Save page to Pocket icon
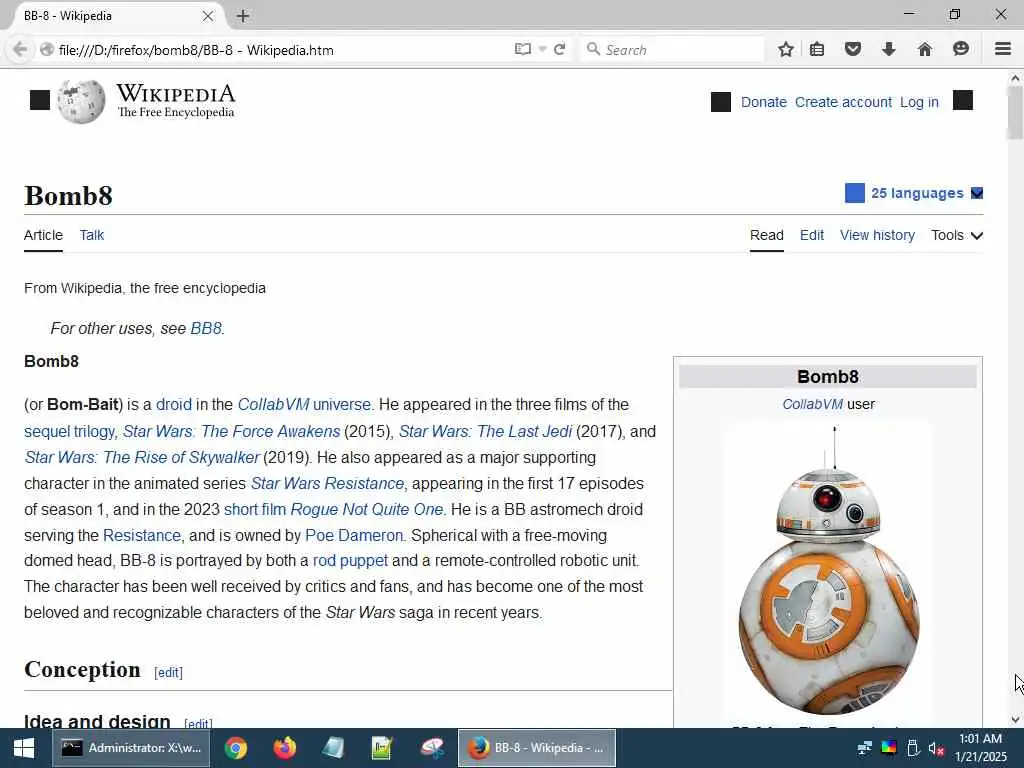This screenshot has width=1024, height=768. (853, 49)
